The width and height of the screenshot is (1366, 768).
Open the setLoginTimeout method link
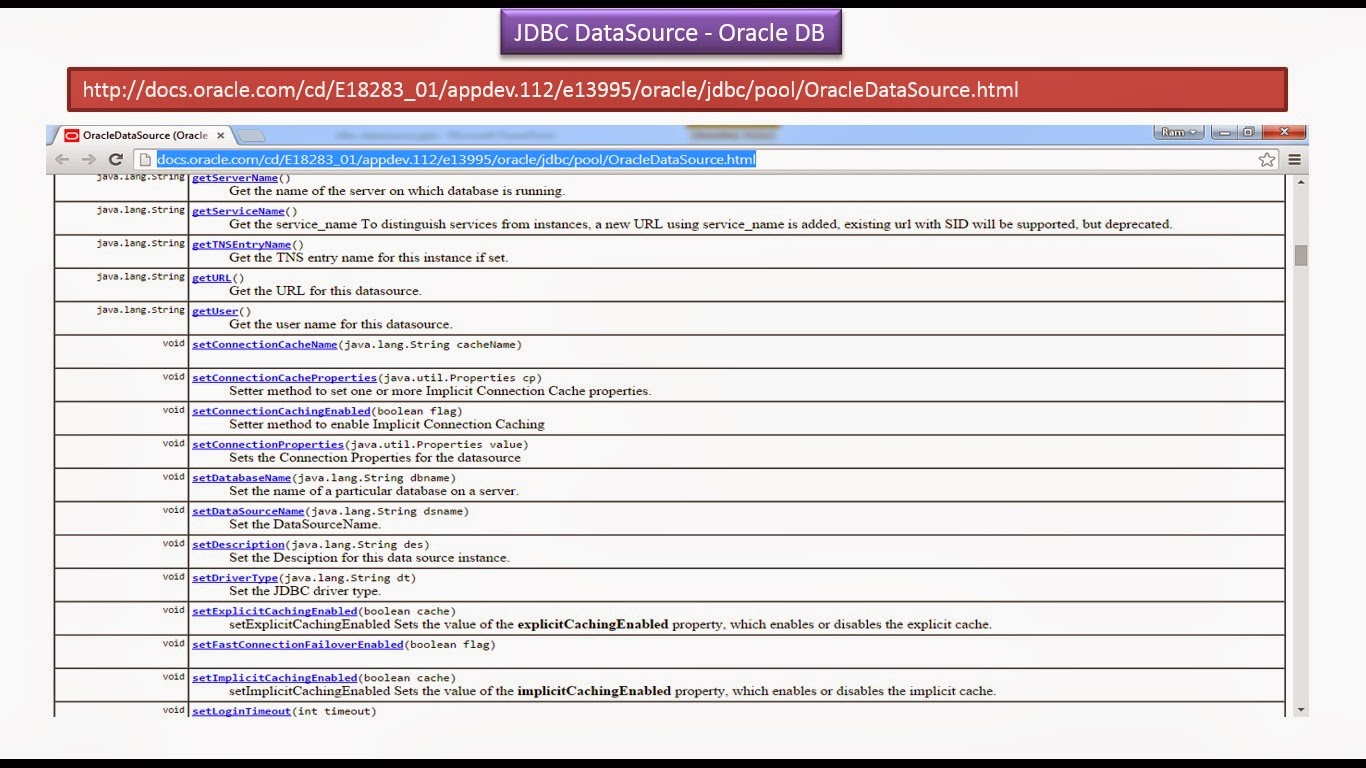point(241,711)
